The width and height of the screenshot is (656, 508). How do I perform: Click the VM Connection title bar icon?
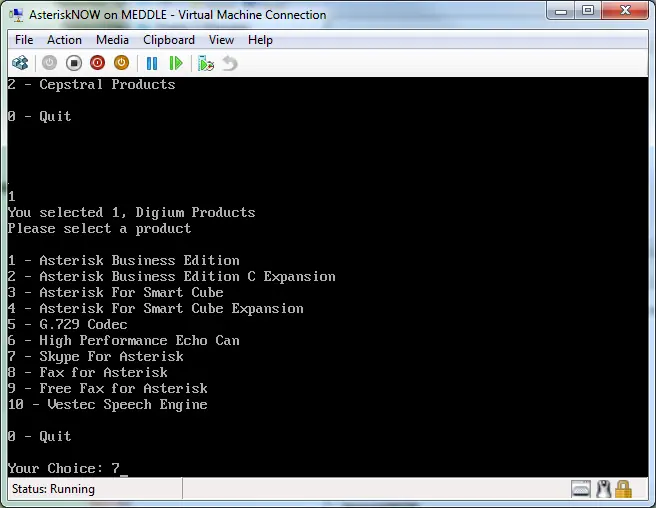click(16, 15)
